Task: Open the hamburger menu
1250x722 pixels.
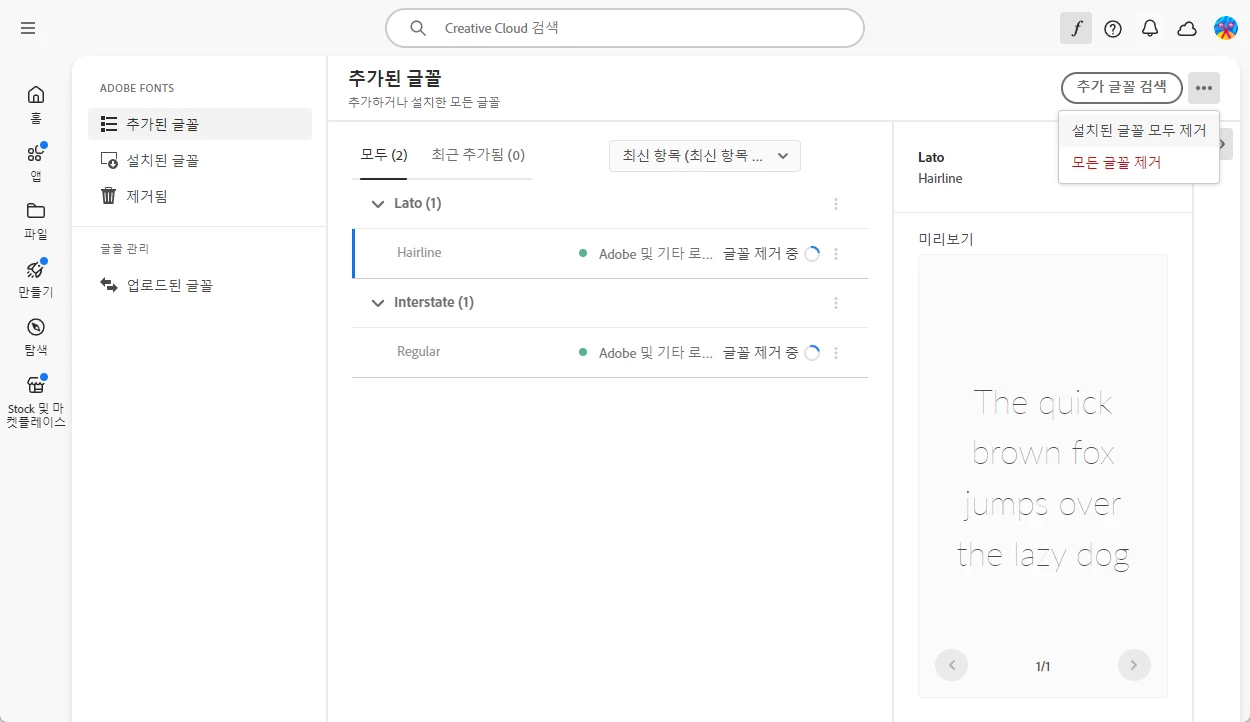Action: [x=28, y=28]
